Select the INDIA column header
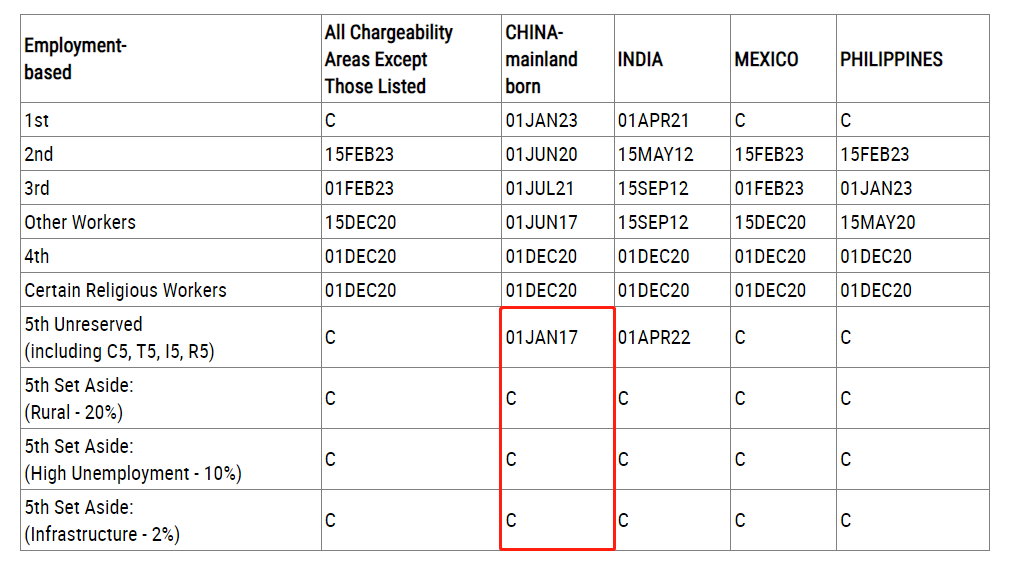The width and height of the screenshot is (1009, 566). pos(640,59)
